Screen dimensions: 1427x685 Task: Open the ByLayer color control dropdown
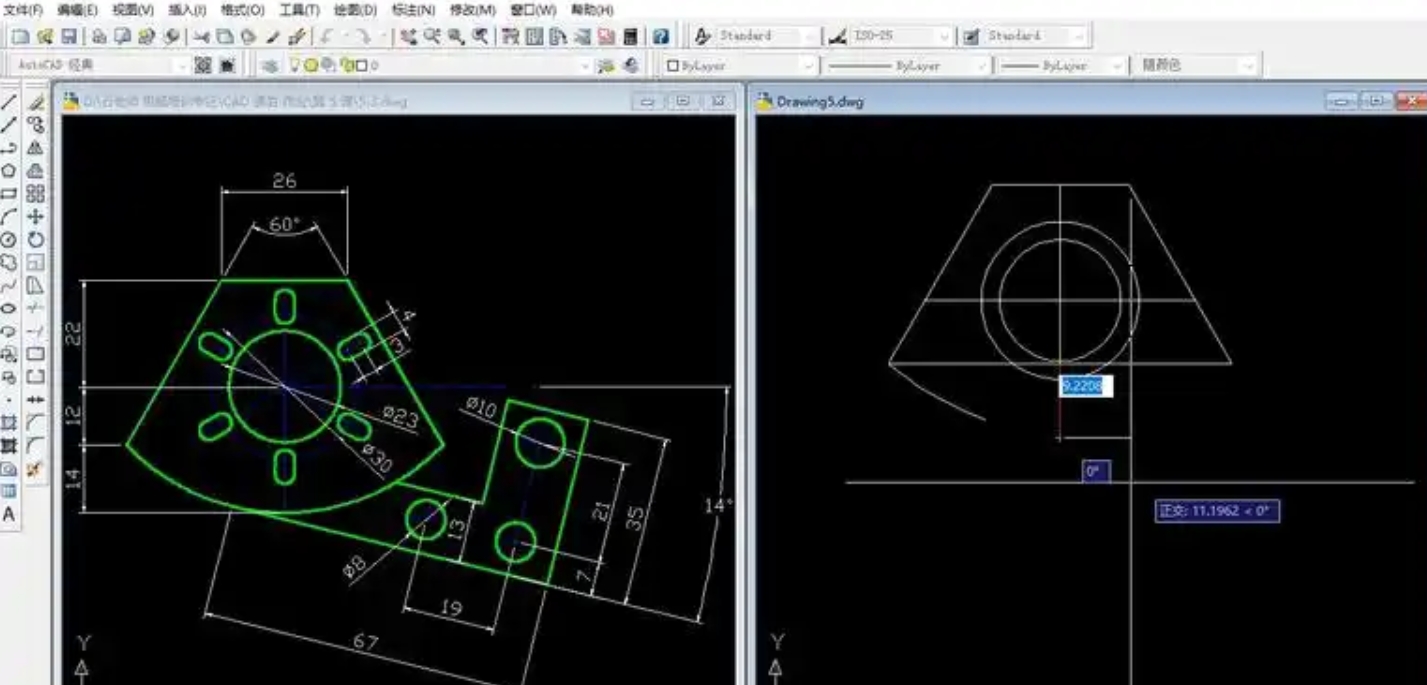click(x=808, y=66)
